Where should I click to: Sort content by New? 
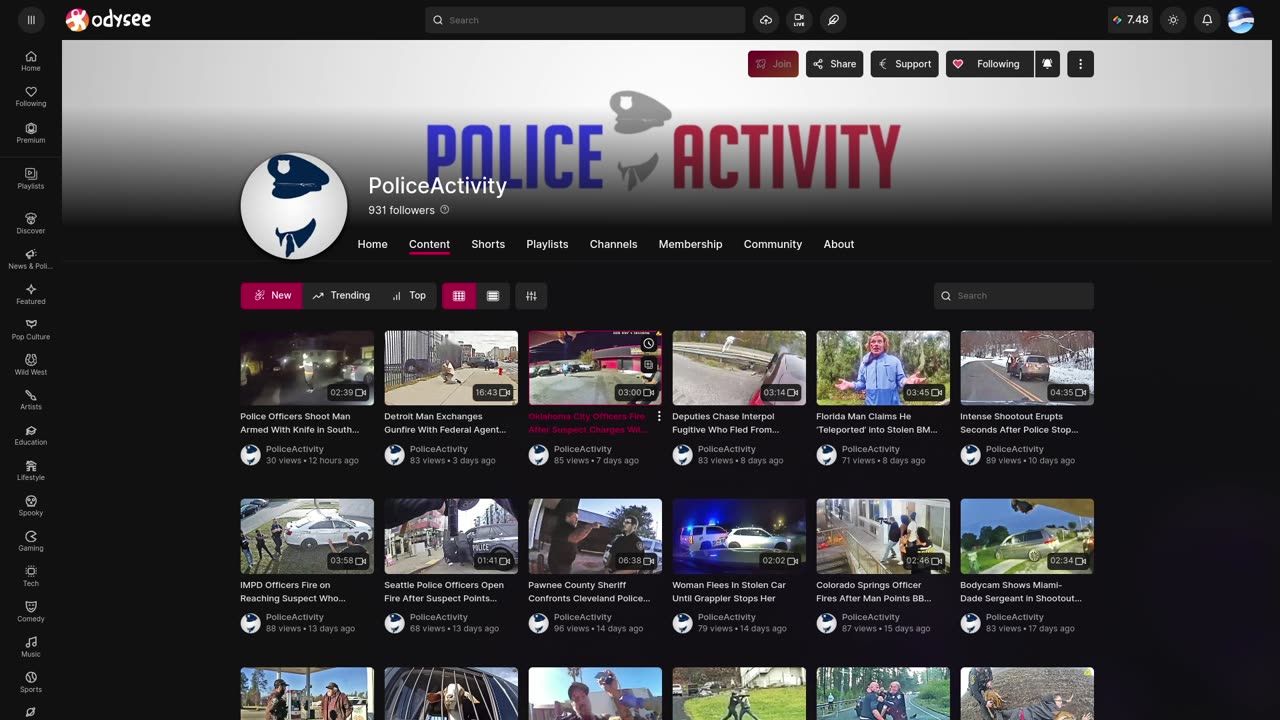point(271,296)
